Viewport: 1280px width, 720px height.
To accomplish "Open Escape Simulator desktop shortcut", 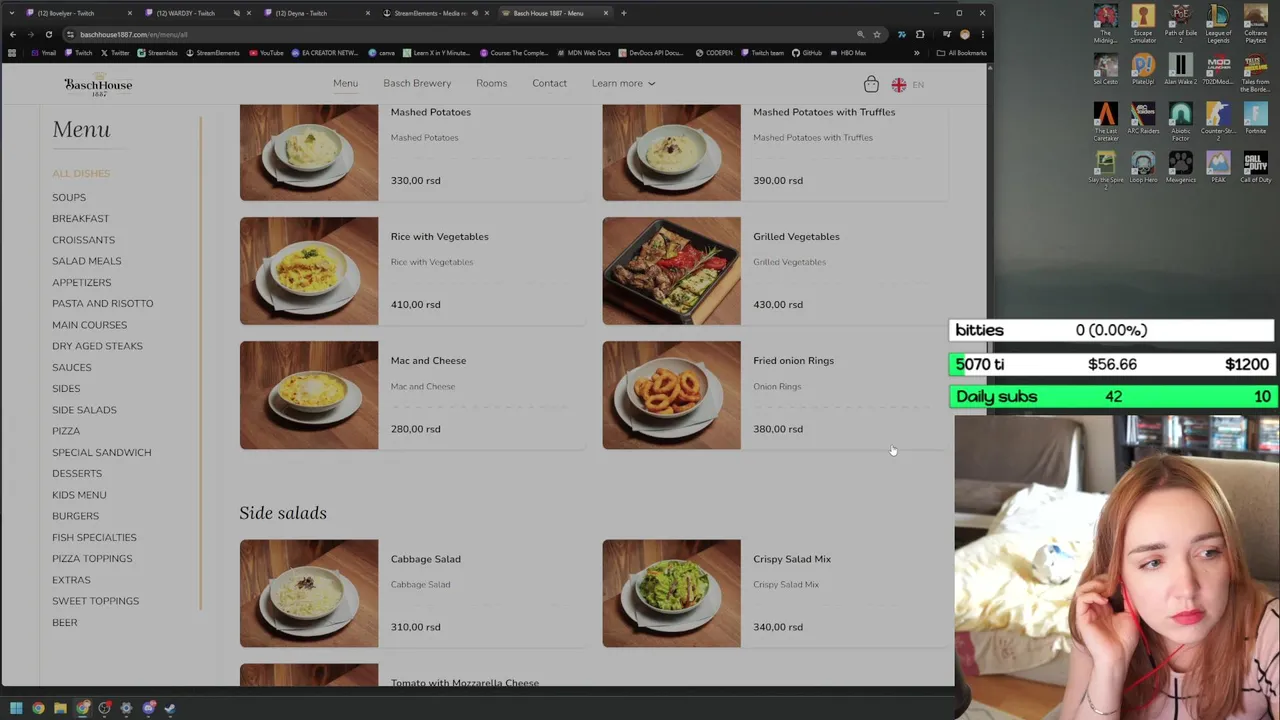I will tap(1143, 24).
